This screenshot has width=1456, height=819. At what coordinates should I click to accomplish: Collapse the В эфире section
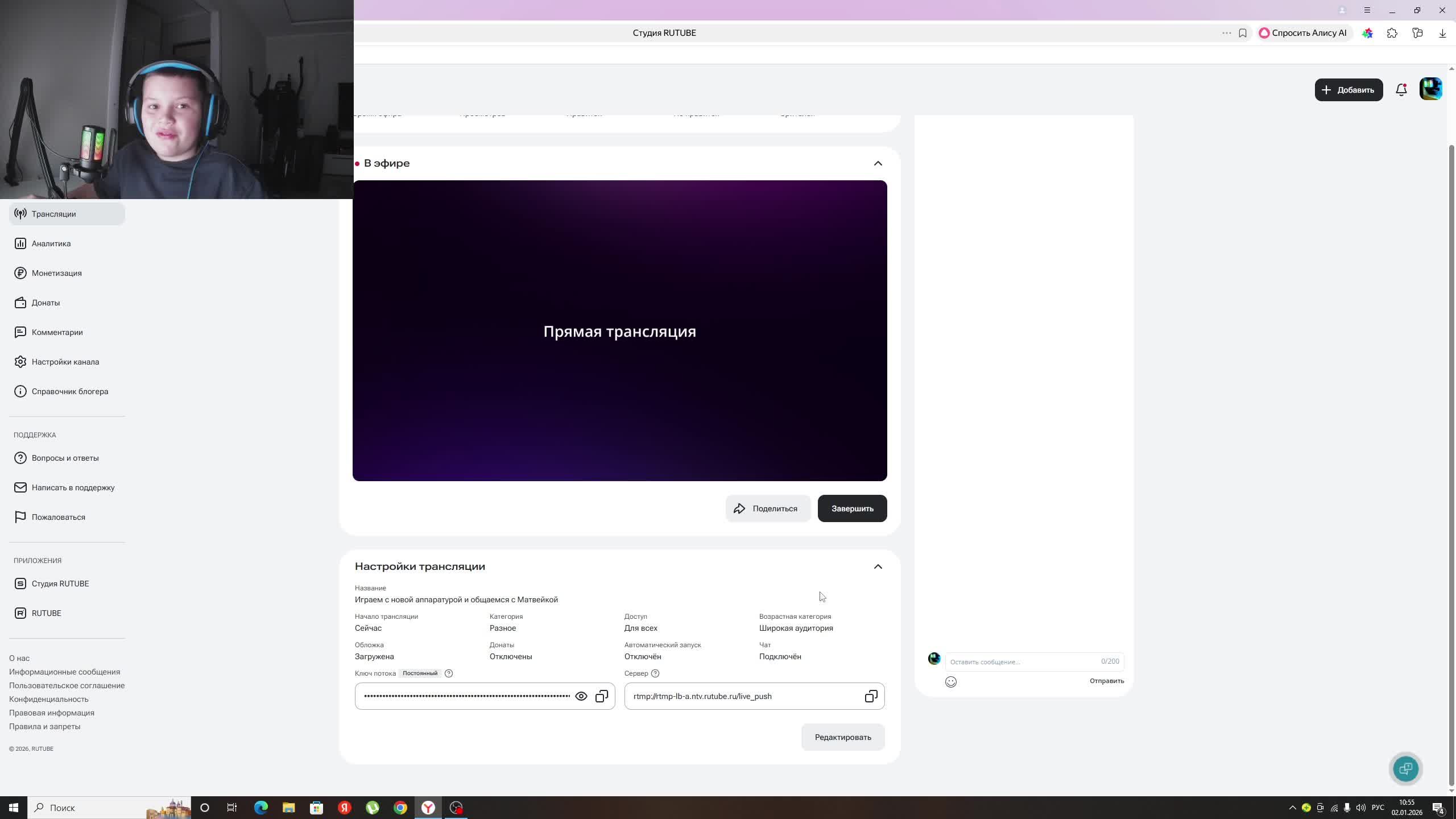[878, 164]
